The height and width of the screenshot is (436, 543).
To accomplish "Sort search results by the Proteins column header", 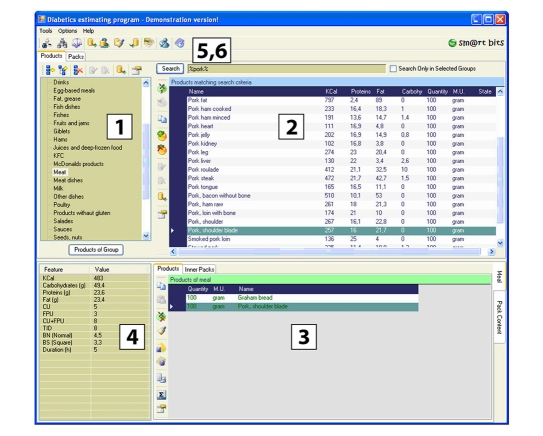I will [360, 91].
